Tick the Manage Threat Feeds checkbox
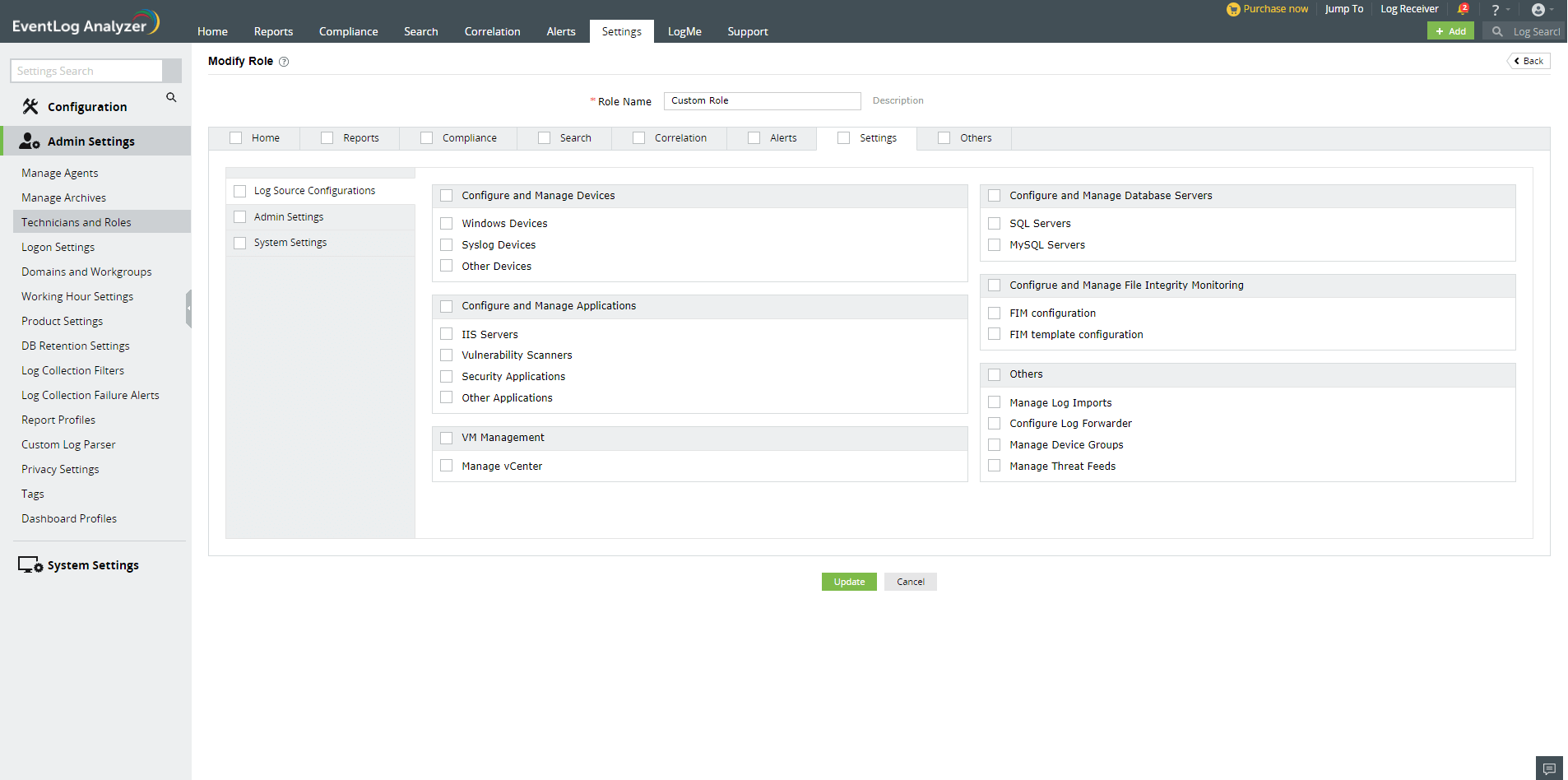 click(995, 466)
